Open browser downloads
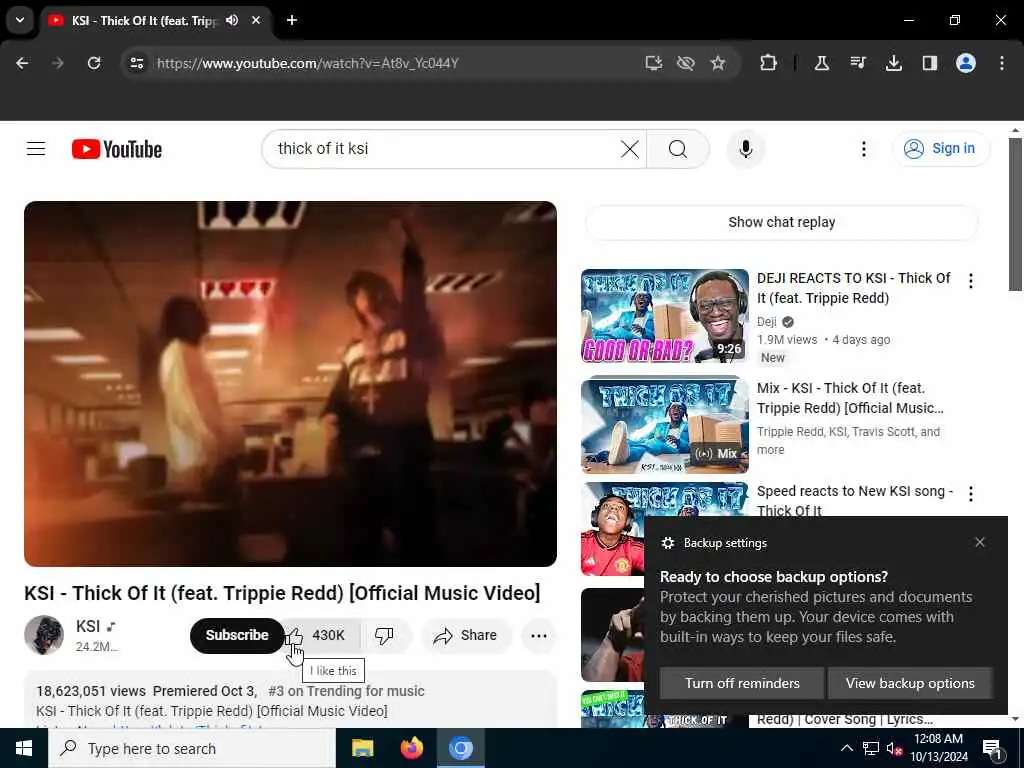The image size is (1024, 768). point(893,63)
